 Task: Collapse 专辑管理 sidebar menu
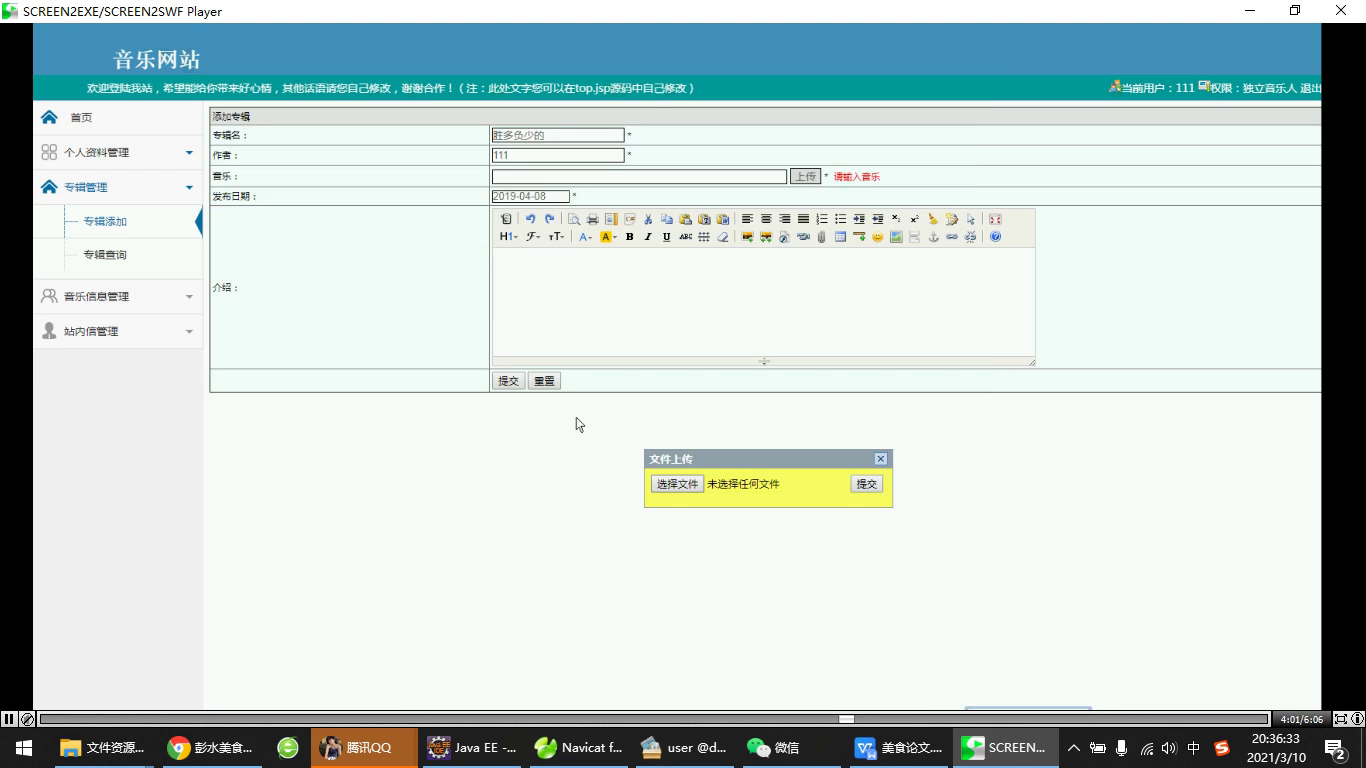118,187
